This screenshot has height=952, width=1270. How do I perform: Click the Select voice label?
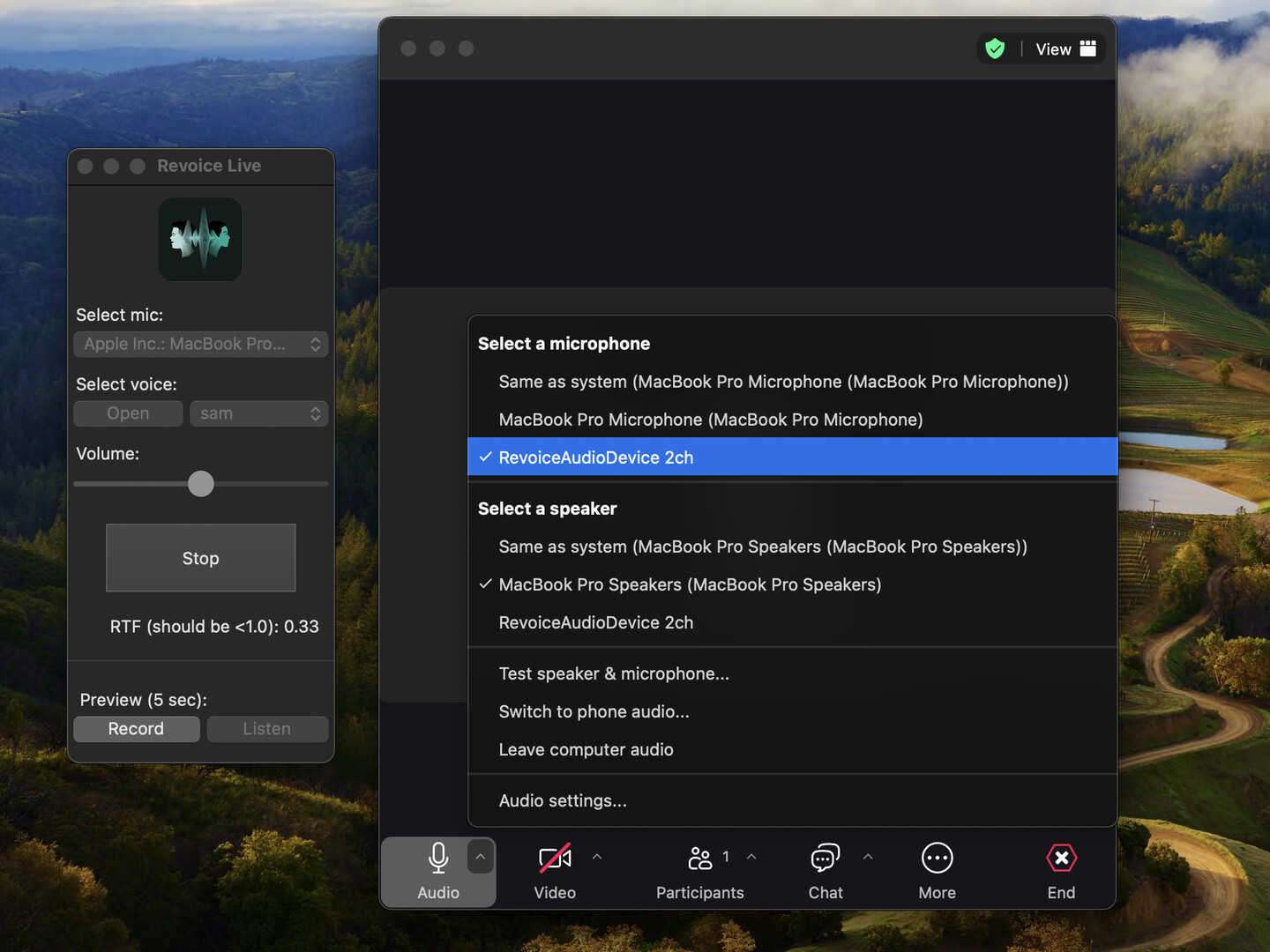pos(126,384)
